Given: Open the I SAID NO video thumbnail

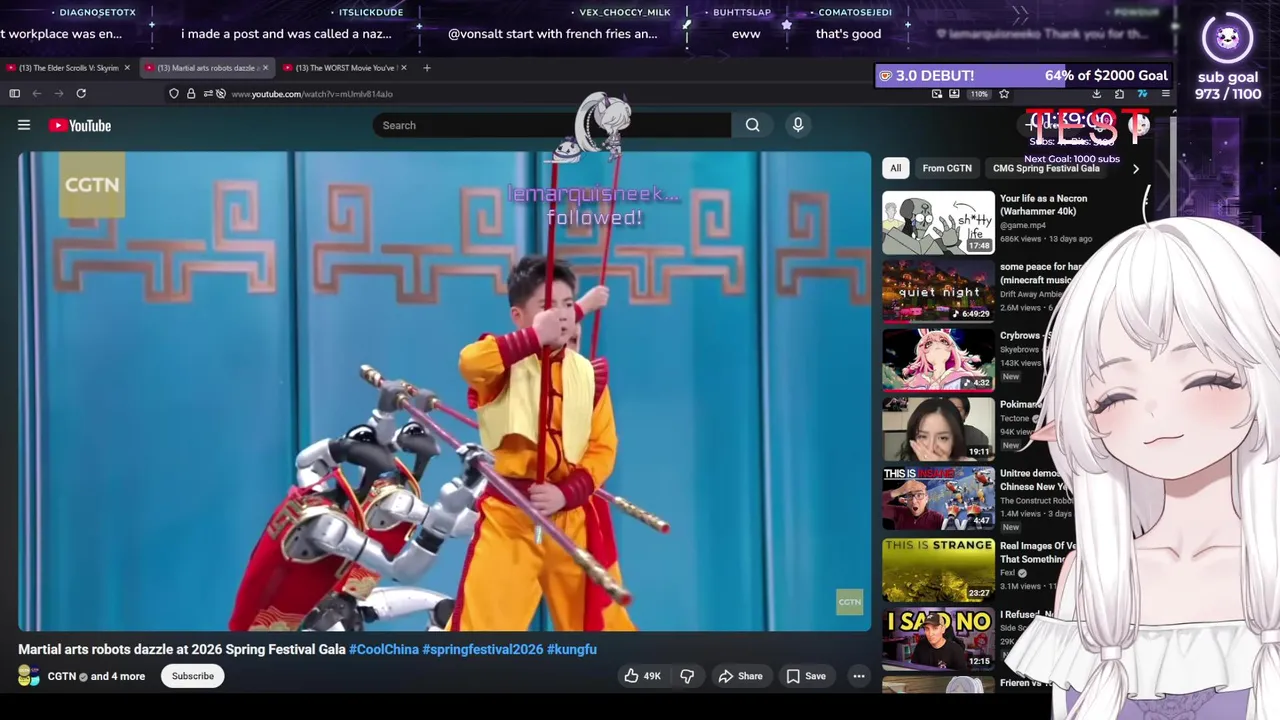Looking at the screenshot, I should (938, 638).
